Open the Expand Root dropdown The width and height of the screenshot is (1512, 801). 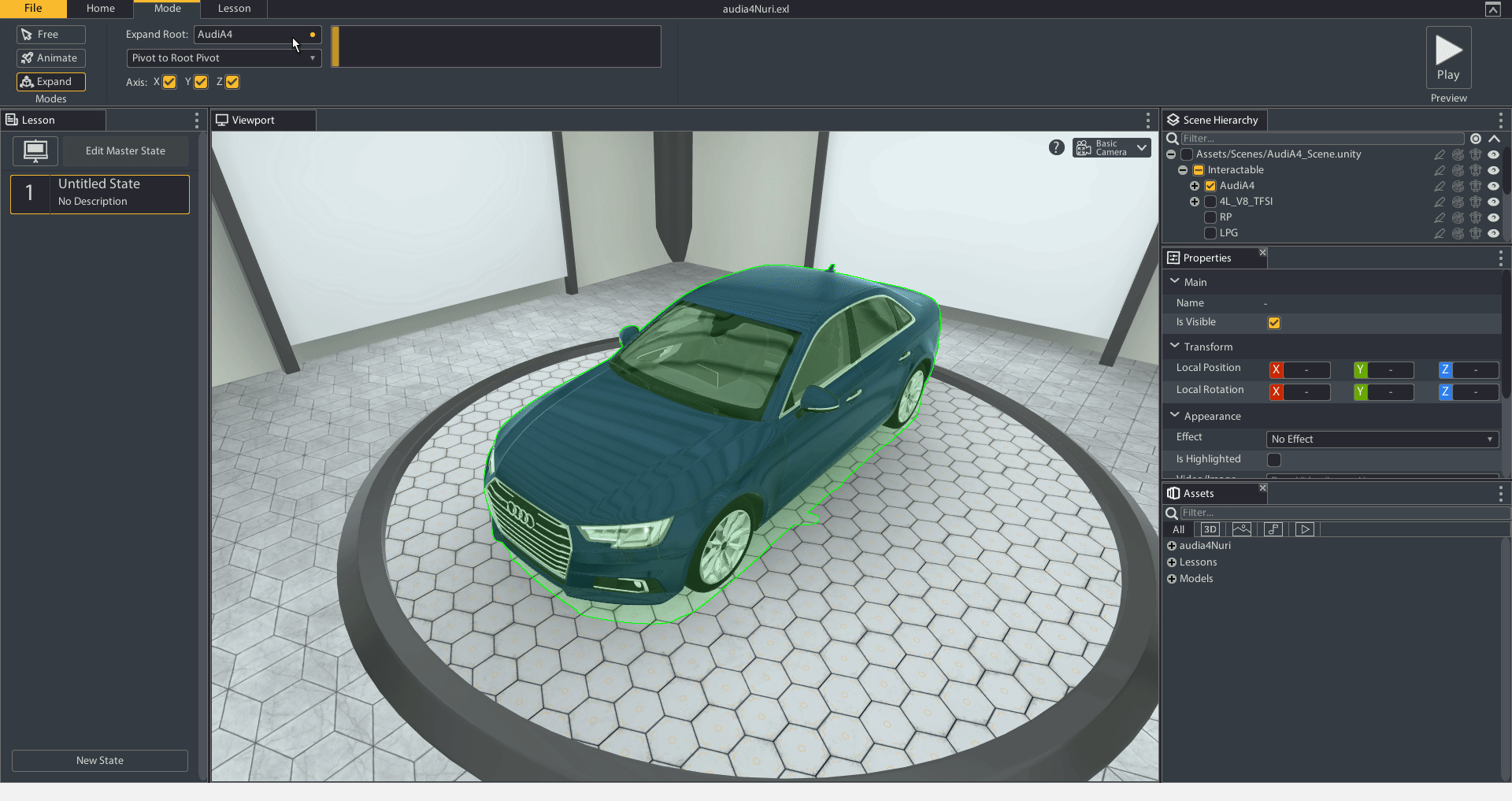[x=258, y=35]
